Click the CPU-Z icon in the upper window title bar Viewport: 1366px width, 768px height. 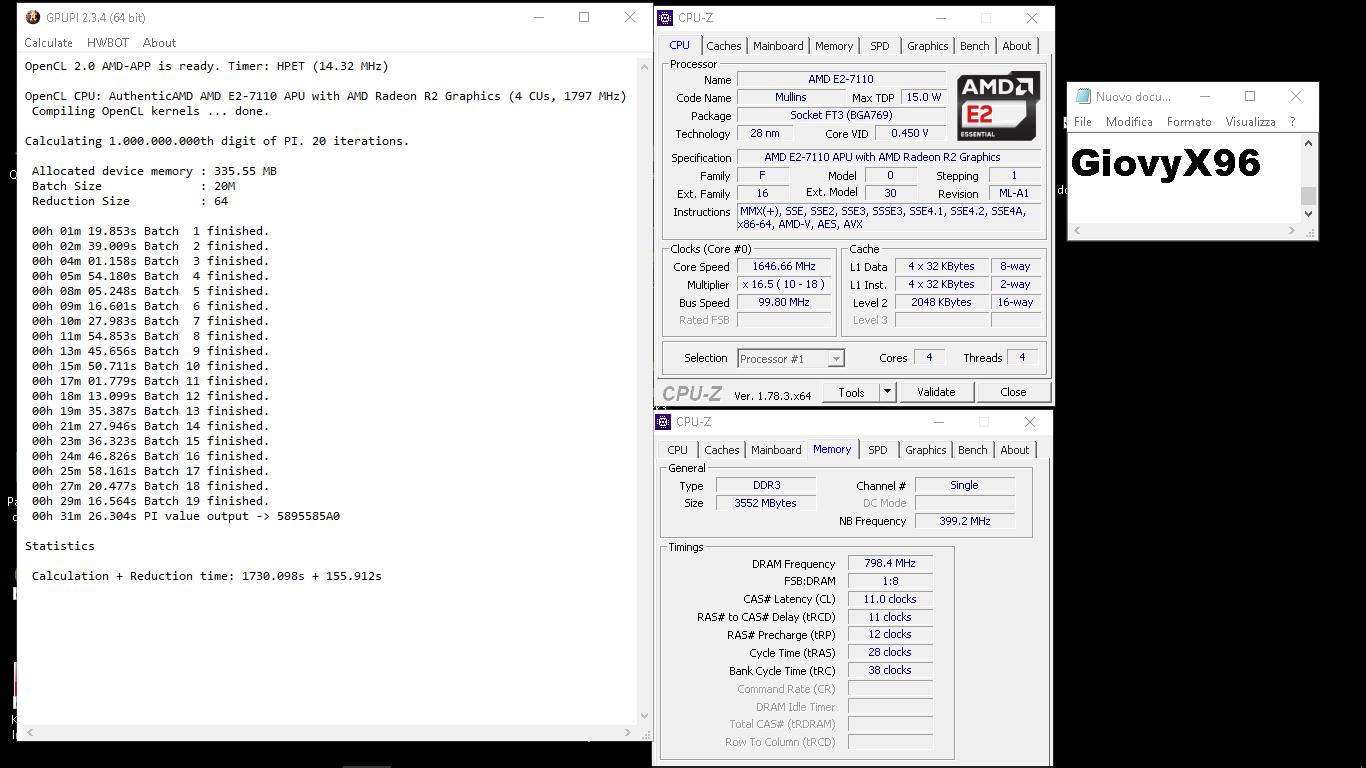[665, 17]
